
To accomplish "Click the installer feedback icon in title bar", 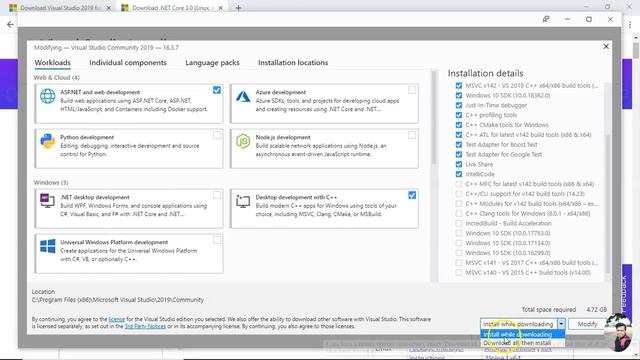I will (x=546, y=19).
